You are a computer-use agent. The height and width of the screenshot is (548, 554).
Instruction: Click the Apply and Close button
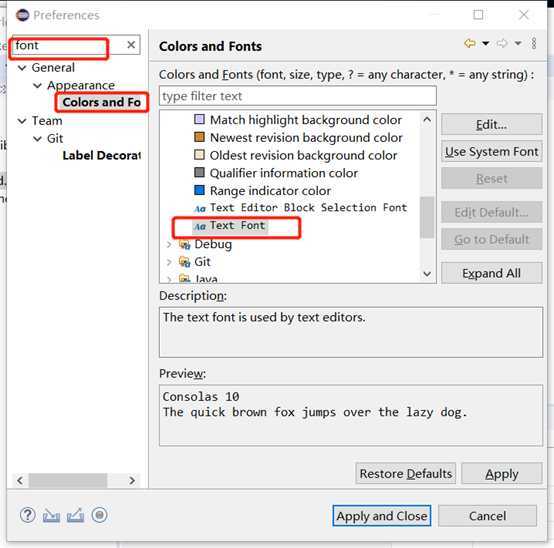point(382,516)
